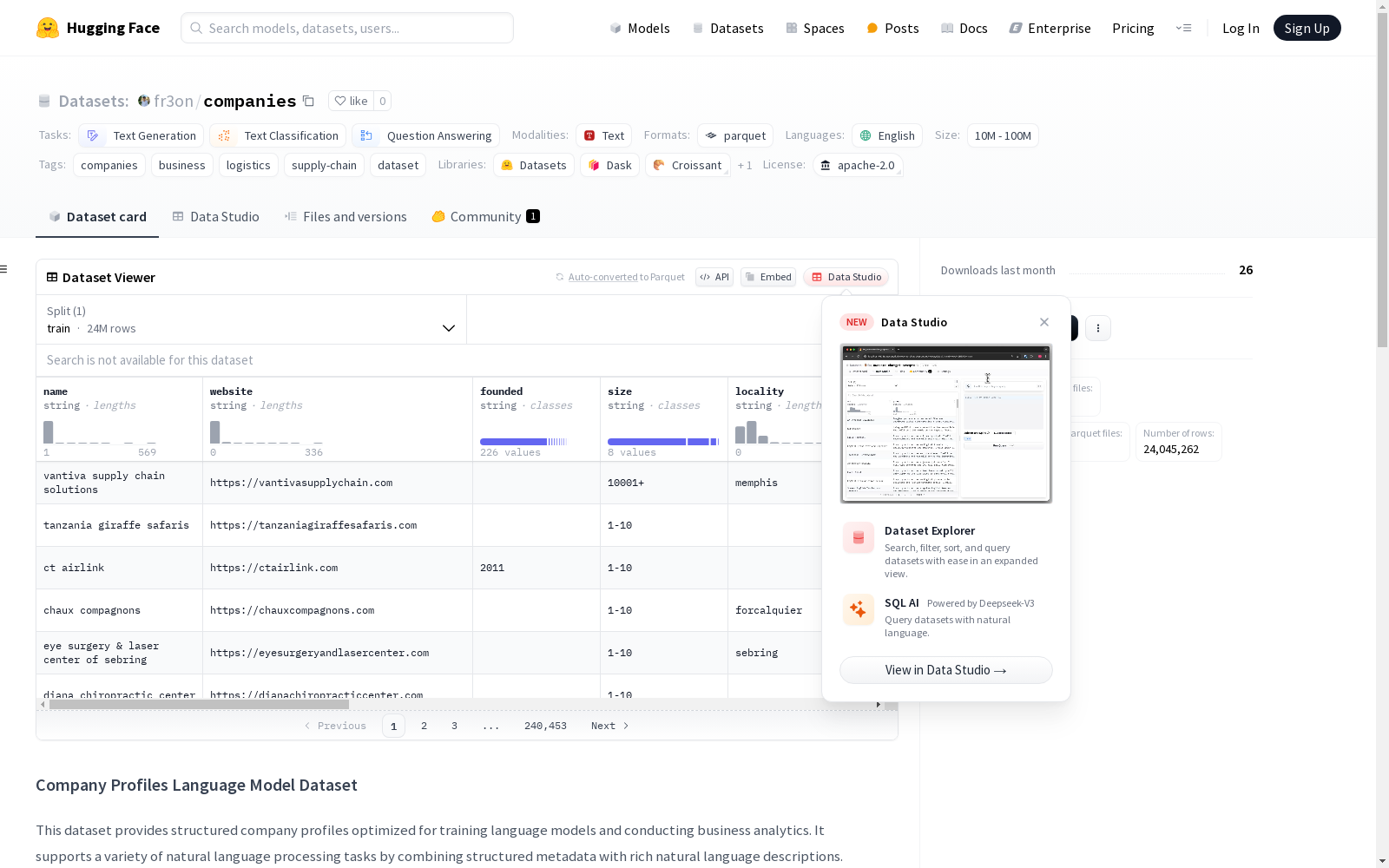
Task: Click the Size 10M - 100M tag
Action: [1003, 135]
